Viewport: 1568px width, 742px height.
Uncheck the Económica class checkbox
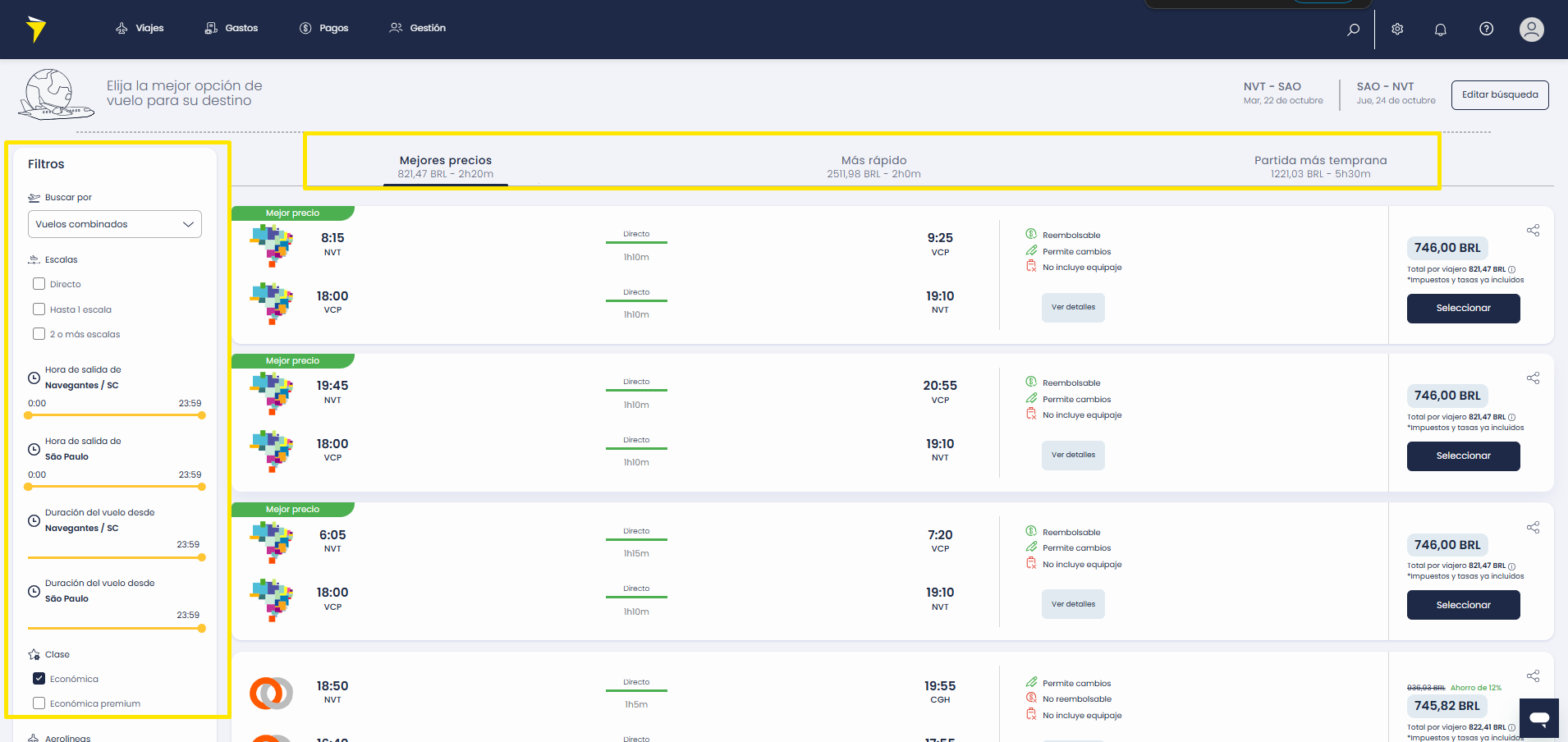click(x=39, y=679)
